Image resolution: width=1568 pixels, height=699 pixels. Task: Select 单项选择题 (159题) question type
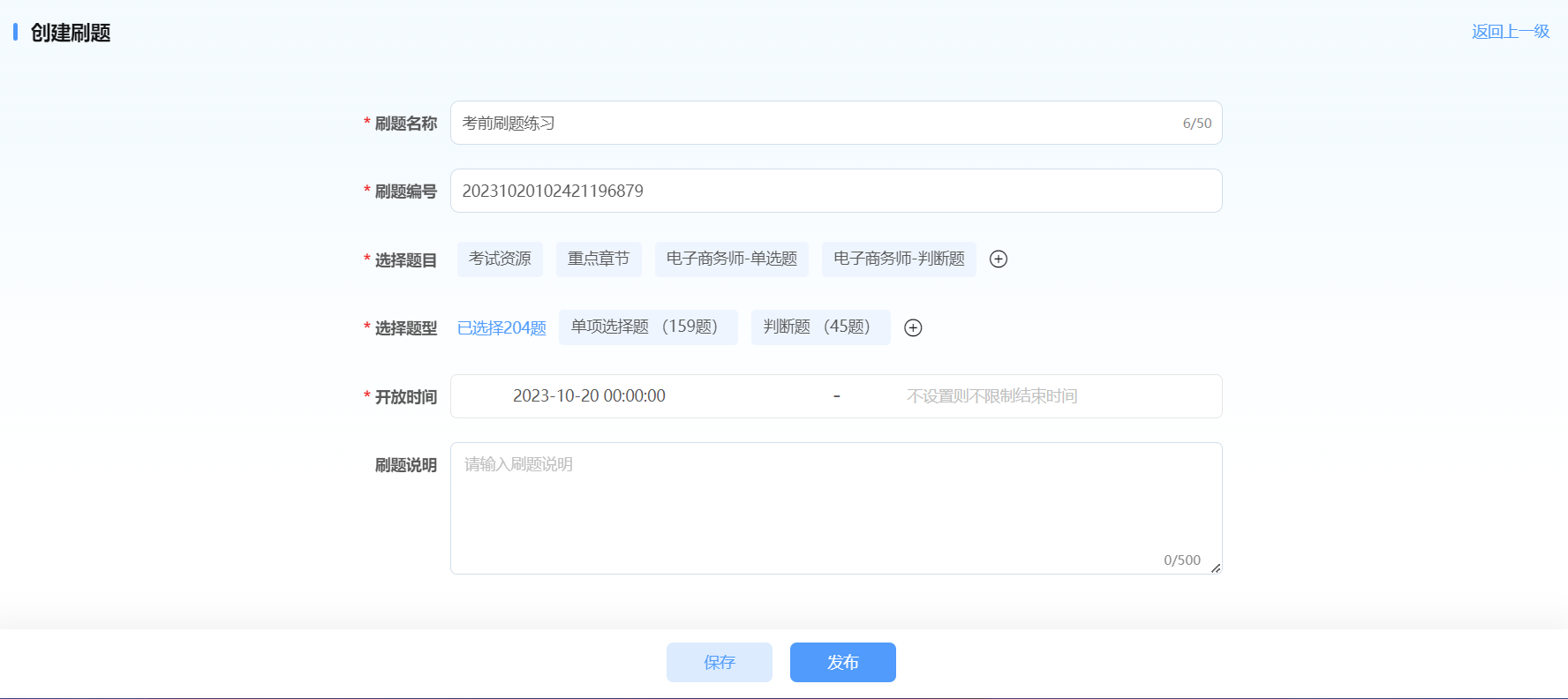pyautogui.click(x=647, y=327)
